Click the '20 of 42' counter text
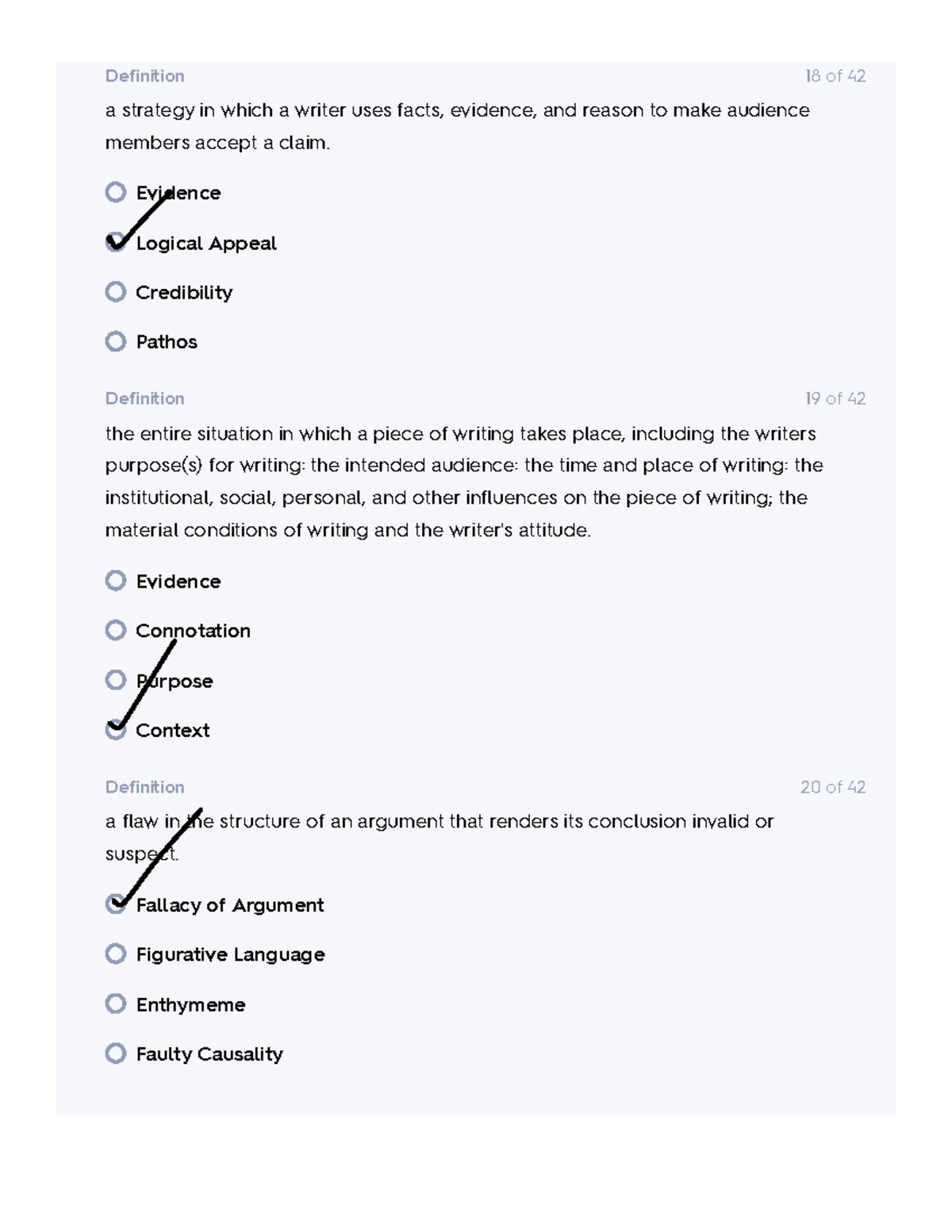The width and height of the screenshot is (952, 1232). (x=835, y=787)
